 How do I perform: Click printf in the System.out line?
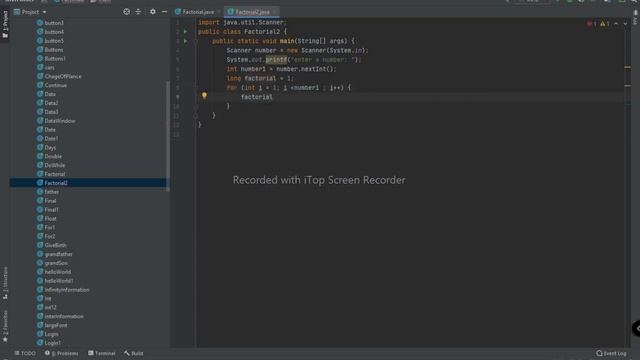[276, 60]
